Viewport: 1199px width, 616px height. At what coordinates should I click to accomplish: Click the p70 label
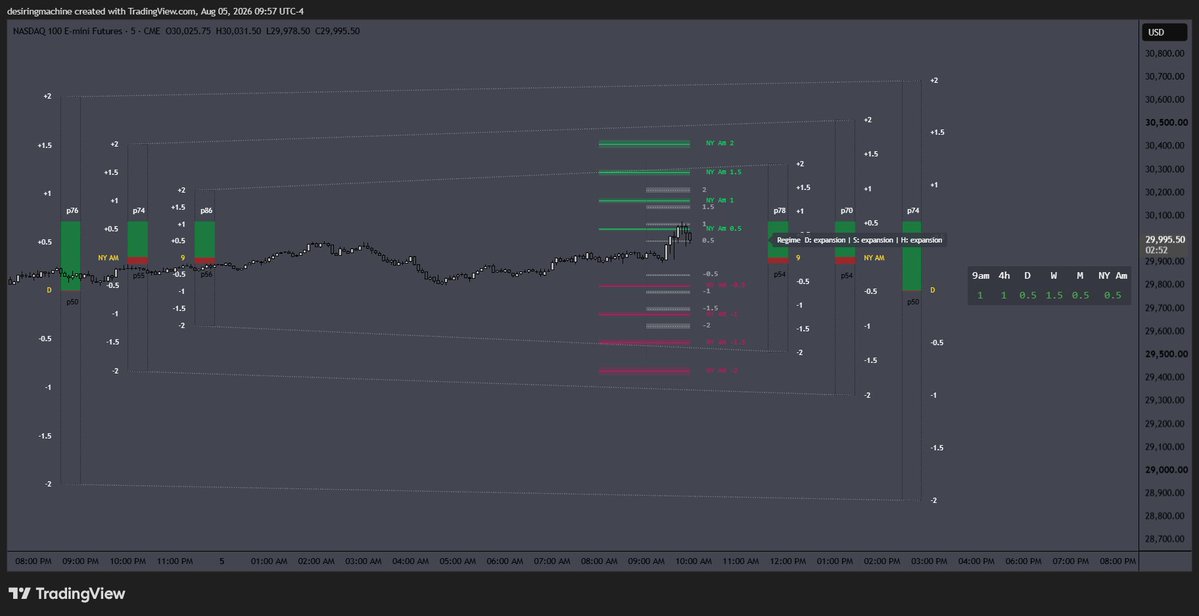coord(846,210)
